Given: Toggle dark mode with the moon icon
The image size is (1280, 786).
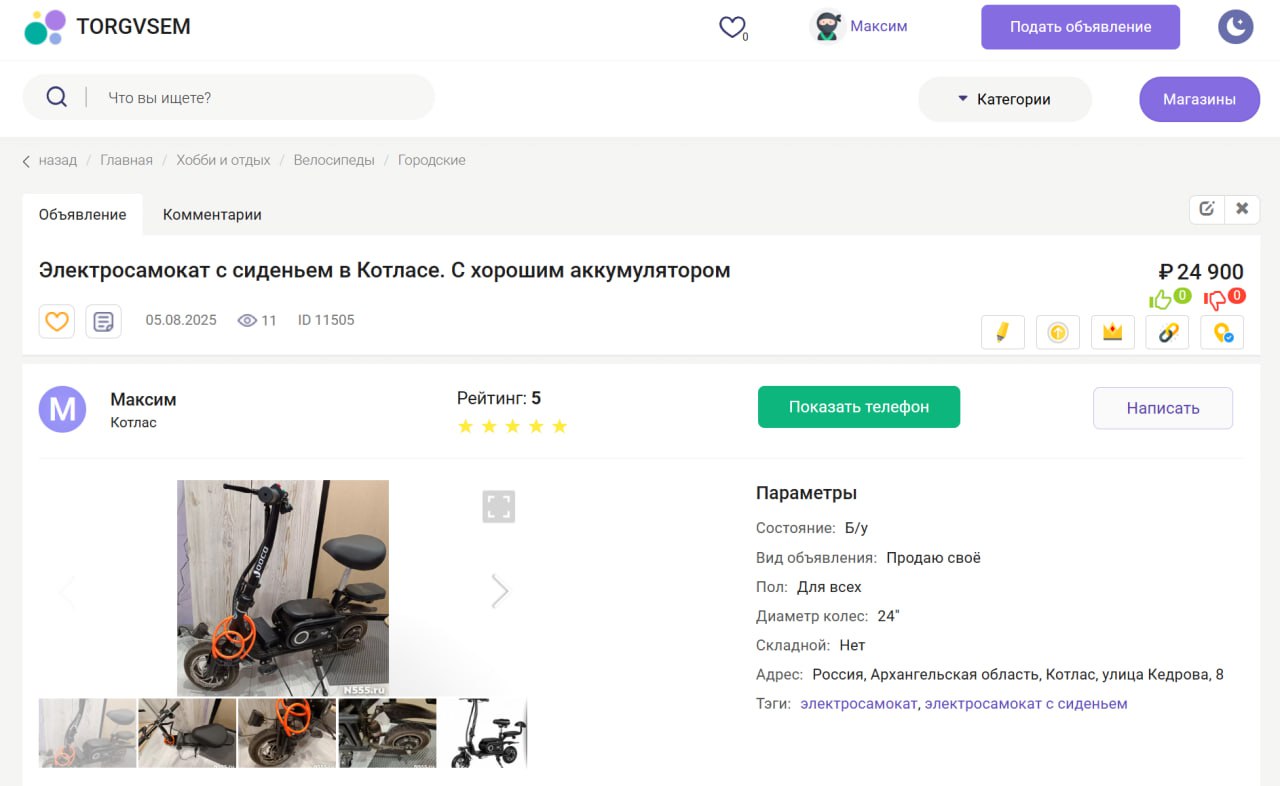Looking at the screenshot, I should (x=1235, y=27).
